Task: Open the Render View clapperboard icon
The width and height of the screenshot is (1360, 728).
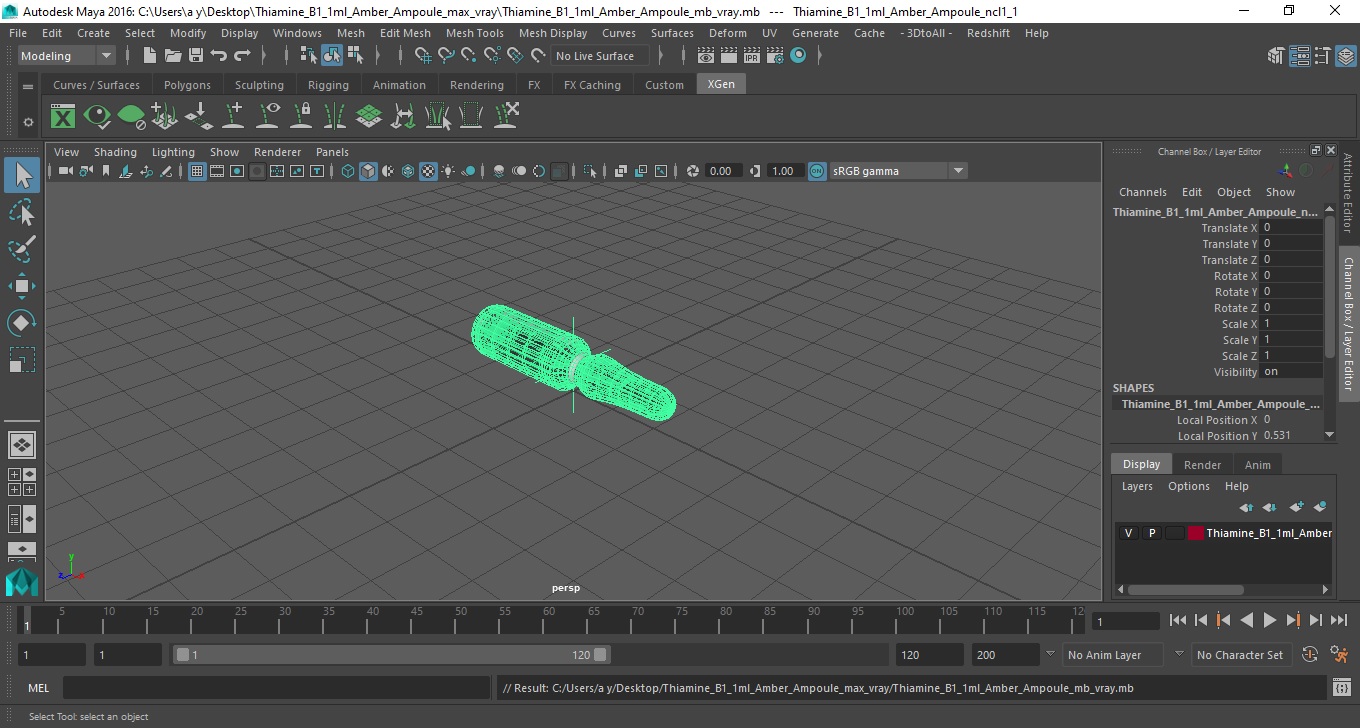Action: [x=705, y=56]
